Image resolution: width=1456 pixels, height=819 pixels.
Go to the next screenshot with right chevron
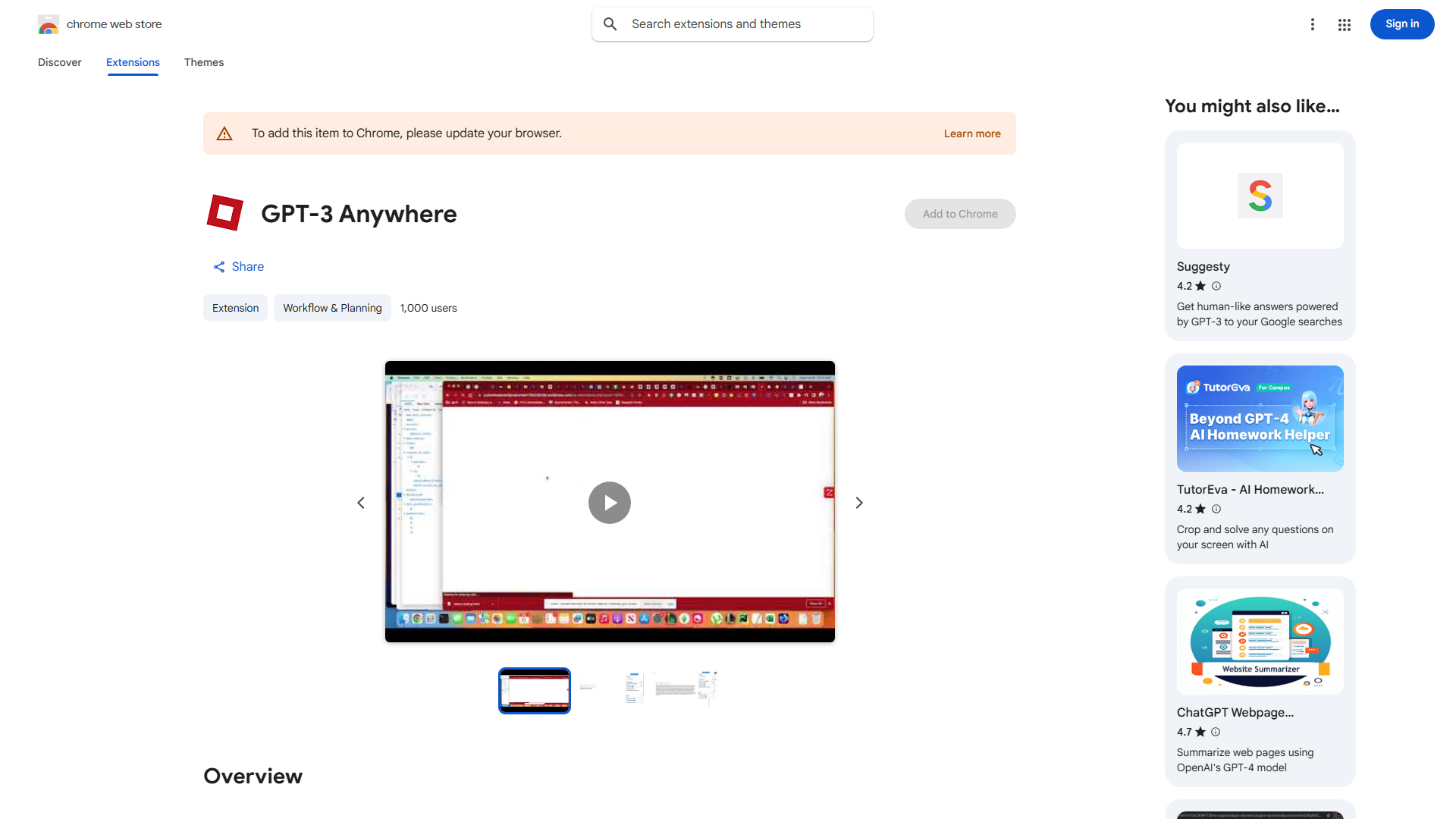tap(858, 503)
